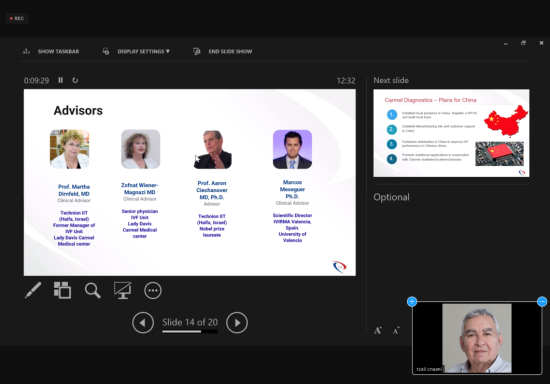Click the blue minus on the video thumbnail
This screenshot has width=550, height=384.
tap(542, 301)
